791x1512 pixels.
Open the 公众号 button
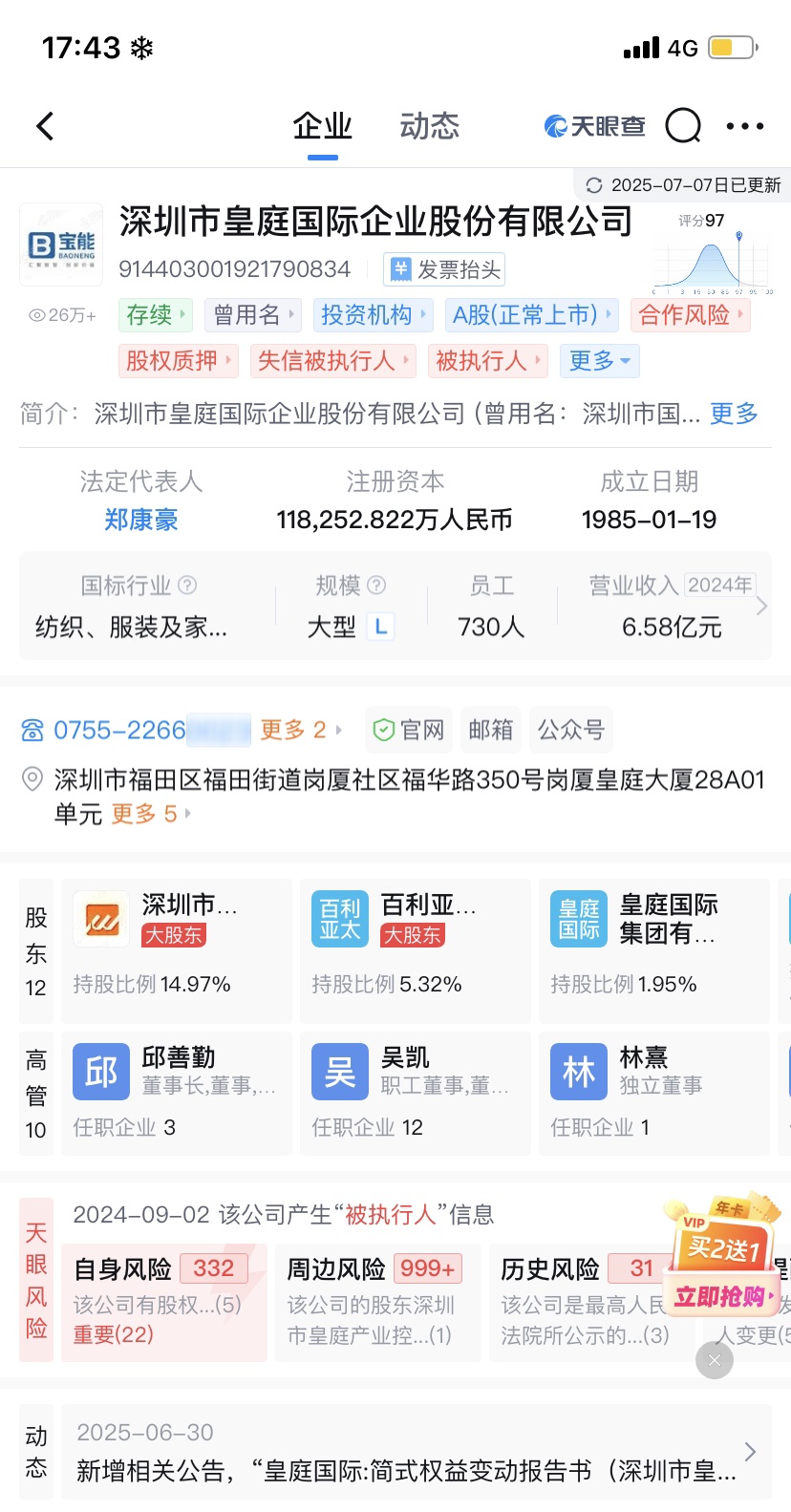[x=571, y=730]
